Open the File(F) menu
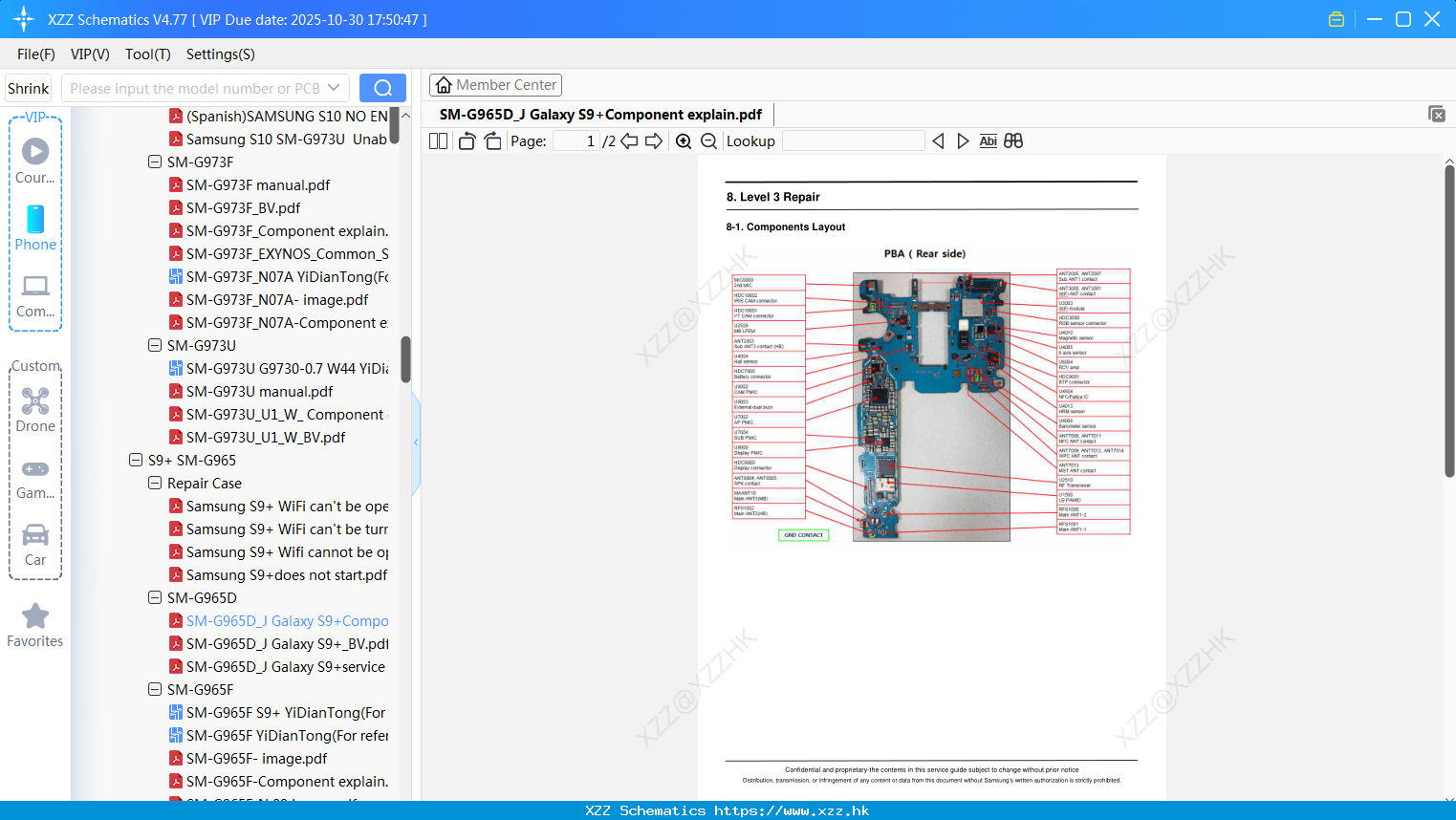 [36, 54]
